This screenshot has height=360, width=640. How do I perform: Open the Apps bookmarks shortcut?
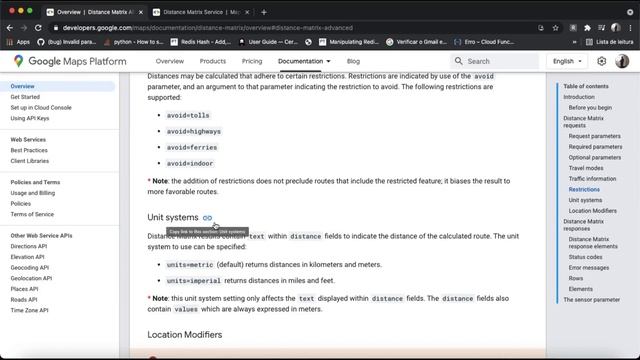[x=19, y=42]
